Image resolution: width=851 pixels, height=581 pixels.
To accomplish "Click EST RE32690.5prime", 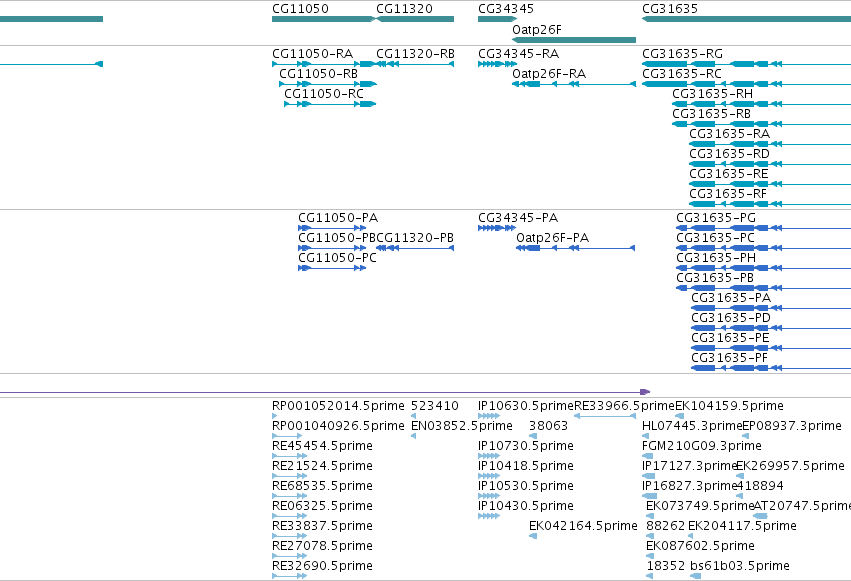I will [x=322, y=567].
